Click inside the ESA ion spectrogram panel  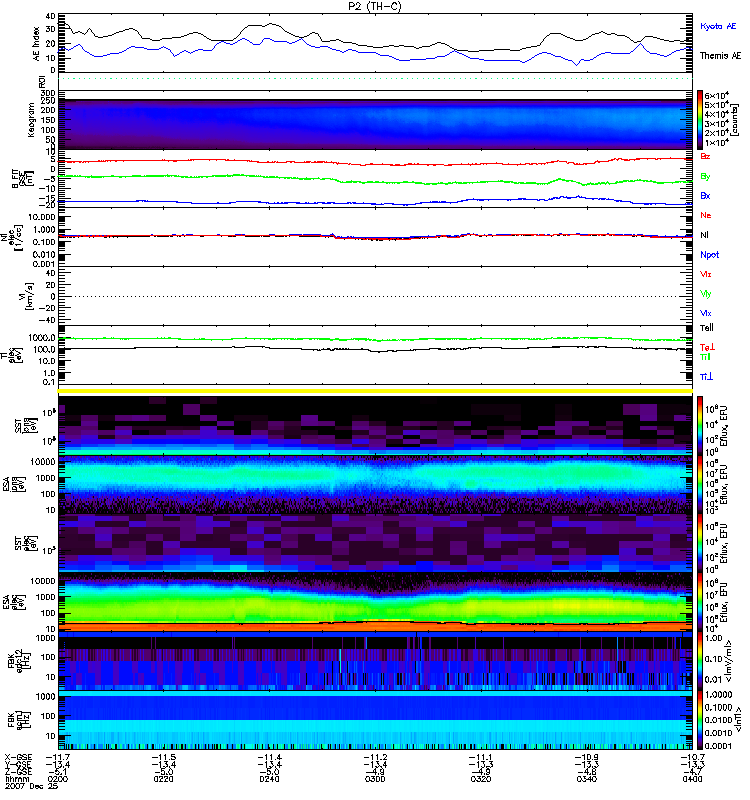click(x=376, y=484)
